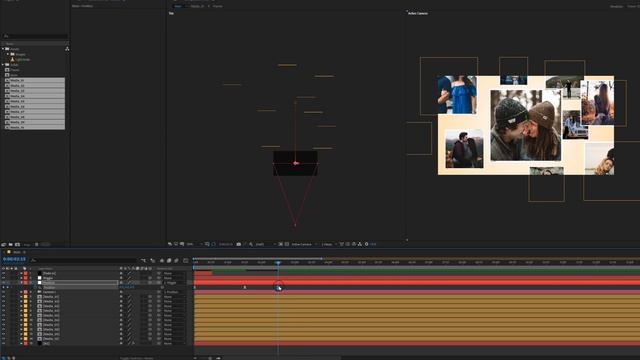Expand the Images folder in Project panel
The width and height of the screenshot is (640, 360).
(x=8, y=54)
